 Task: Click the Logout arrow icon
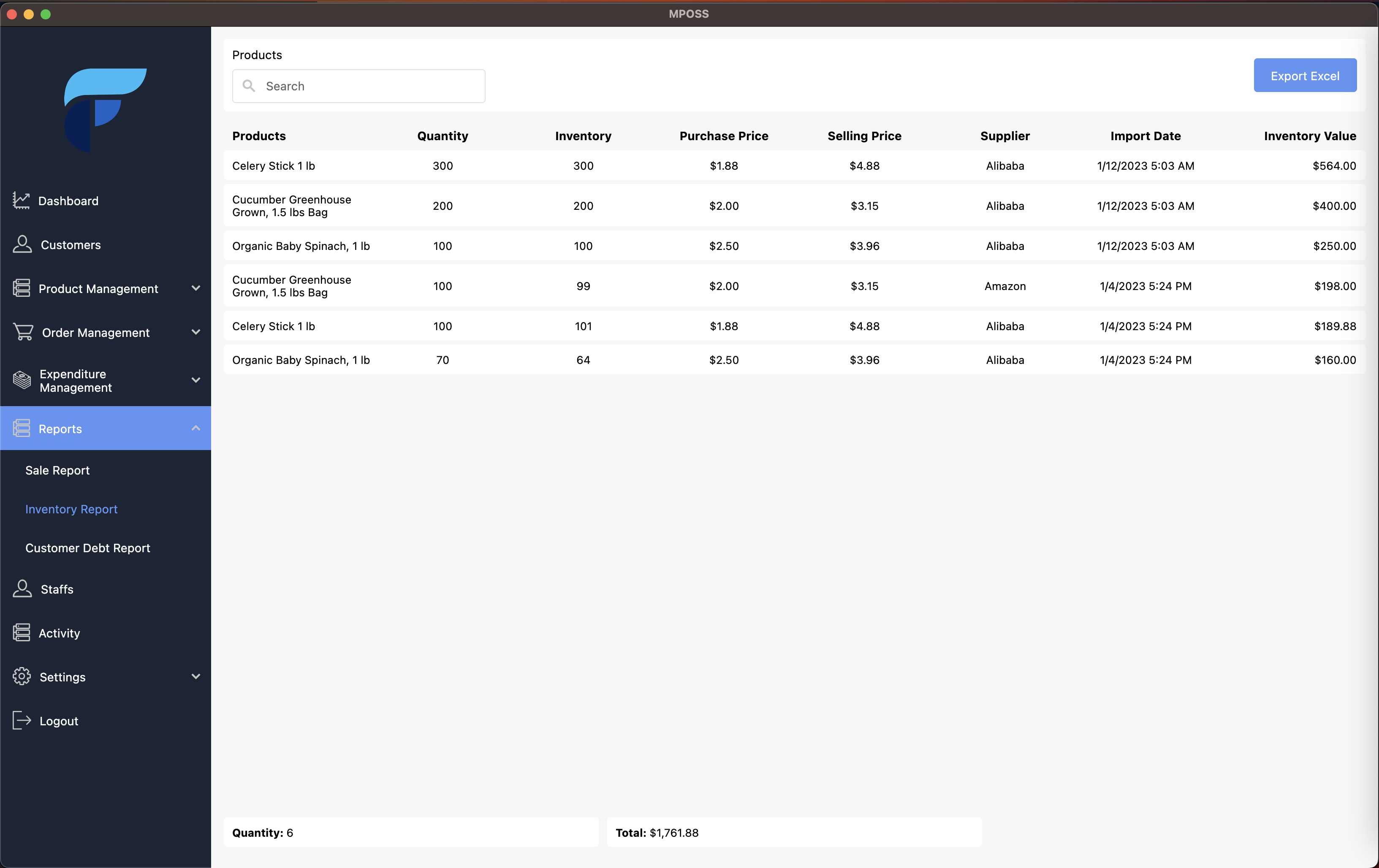[x=22, y=720]
